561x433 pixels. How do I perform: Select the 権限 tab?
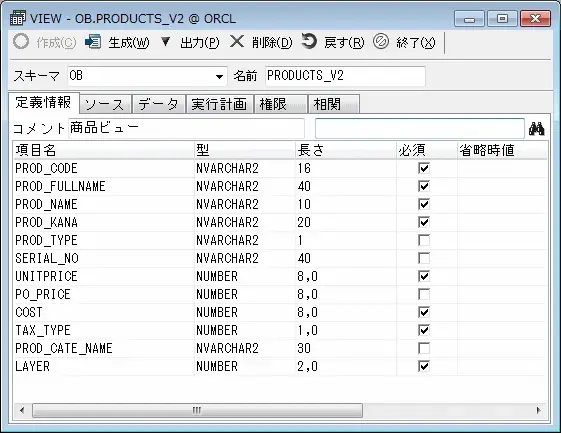(x=281, y=104)
